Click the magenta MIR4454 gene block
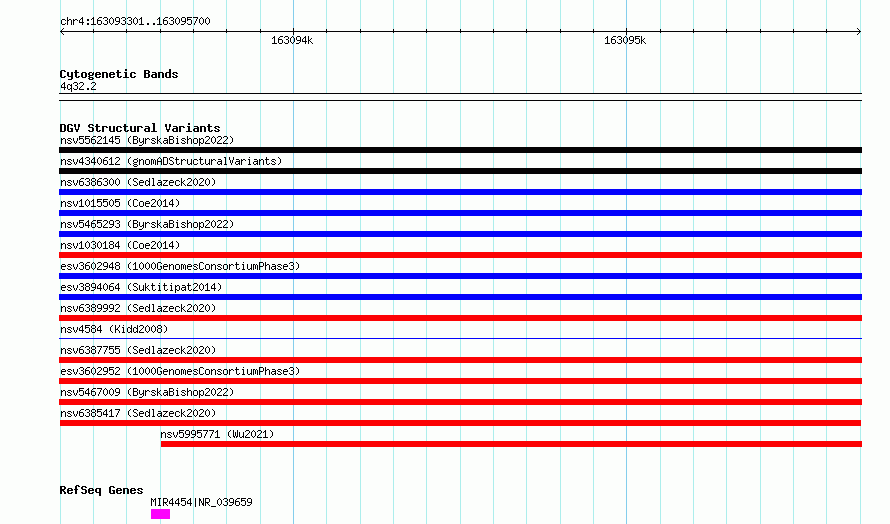890x524 pixels. 161,514
